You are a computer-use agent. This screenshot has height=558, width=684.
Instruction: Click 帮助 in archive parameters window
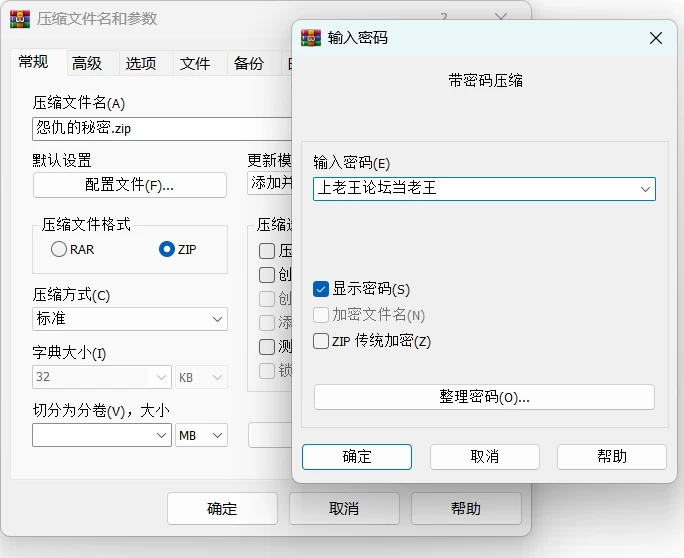coord(466,509)
